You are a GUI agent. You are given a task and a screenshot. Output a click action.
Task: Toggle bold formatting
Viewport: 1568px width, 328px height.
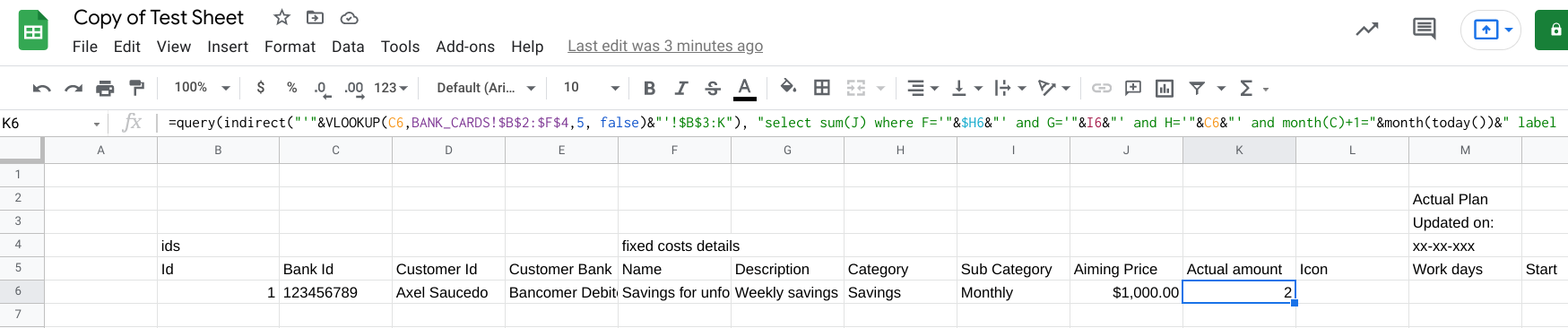coord(649,88)
